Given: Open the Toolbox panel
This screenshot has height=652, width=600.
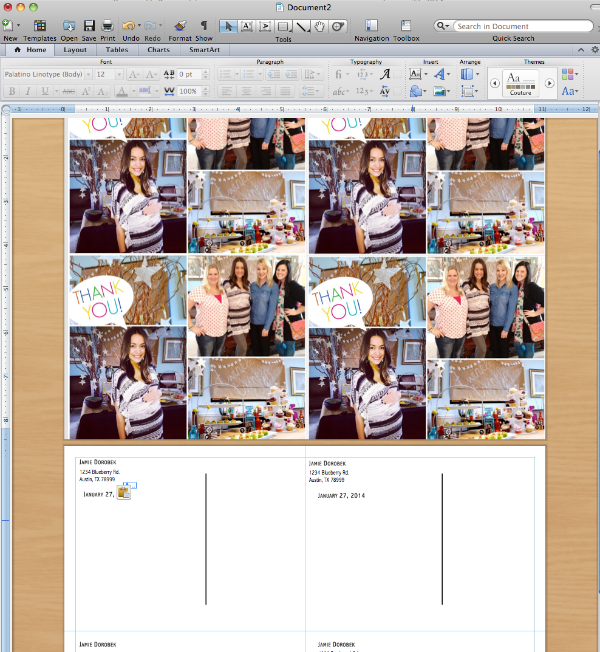Looking at the screenshot, I should 406,25.
